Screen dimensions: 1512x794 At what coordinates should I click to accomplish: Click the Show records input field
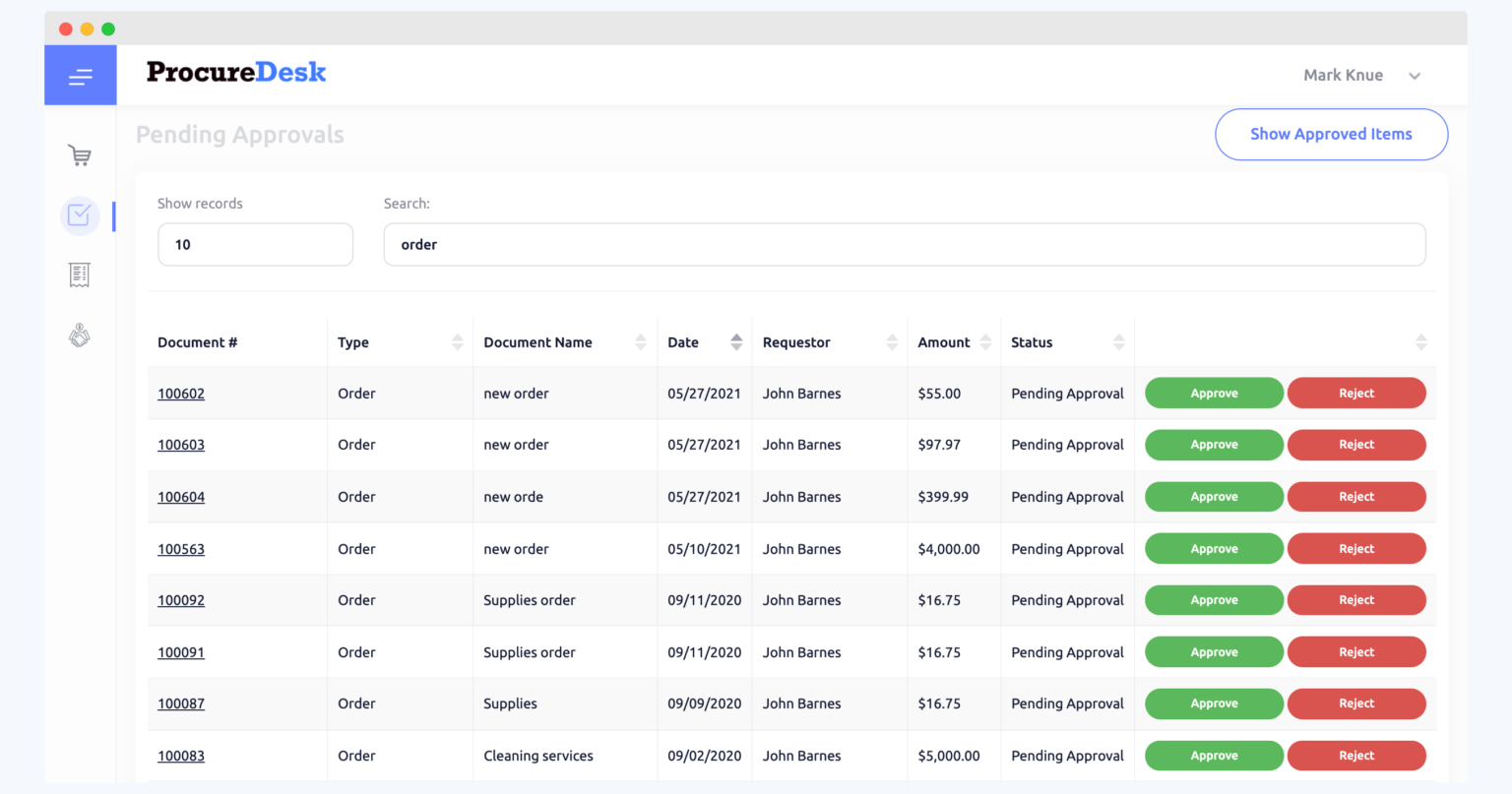(x=255, y=244)
